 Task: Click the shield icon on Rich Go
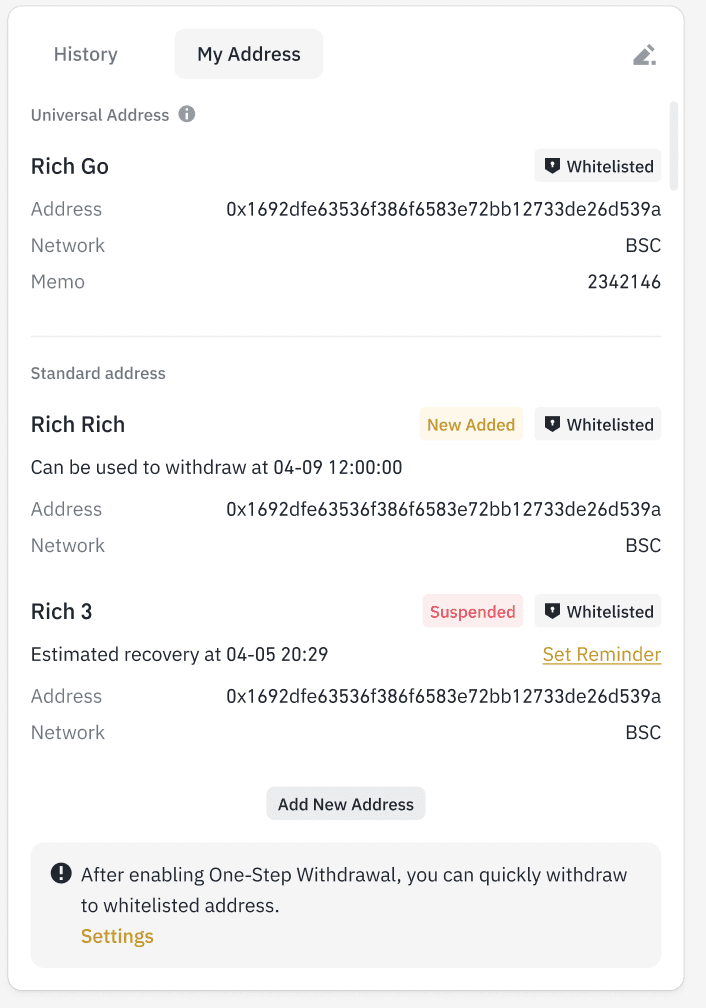coord(552,166)
